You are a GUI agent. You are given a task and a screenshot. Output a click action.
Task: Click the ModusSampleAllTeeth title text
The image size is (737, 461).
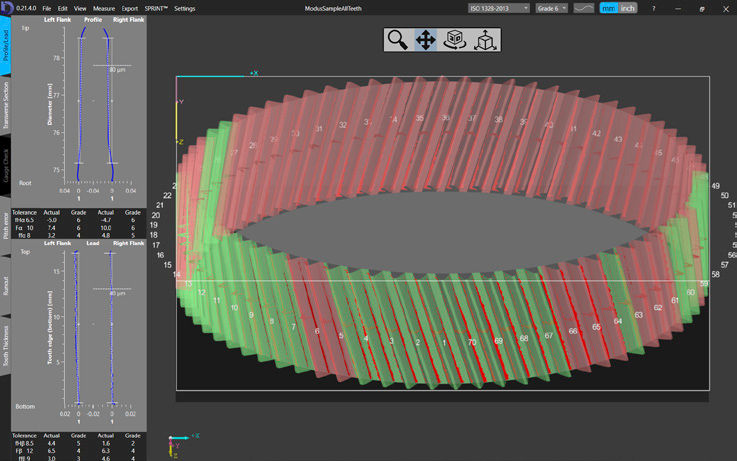[333, 8]
